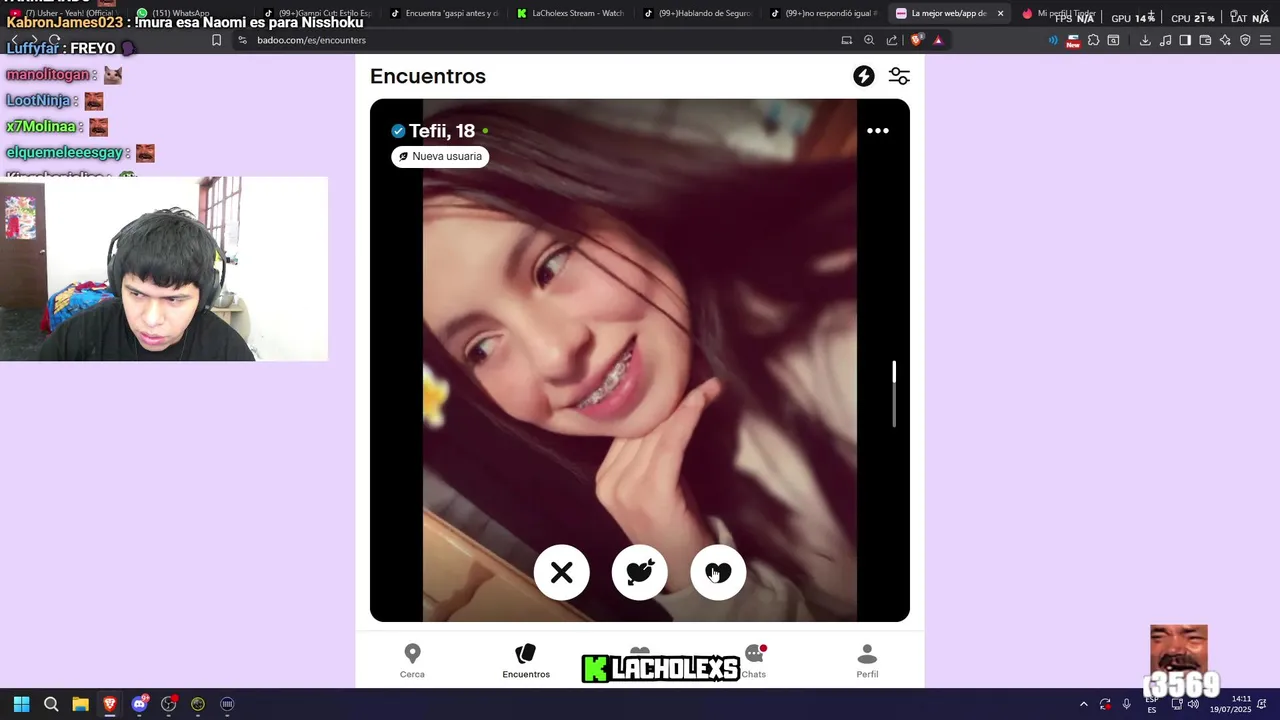Open the Chats tab
Screen dimensions: 1280x720
(x=754, y=661)
